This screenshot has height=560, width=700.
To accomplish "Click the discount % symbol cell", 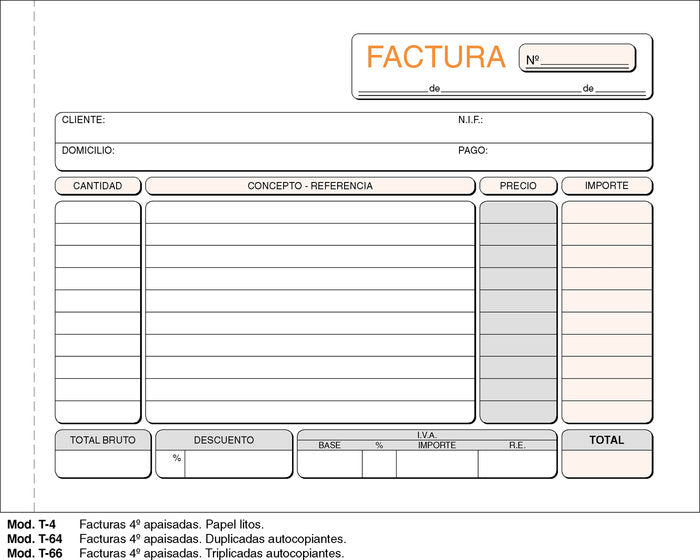I will [x=171, y=464].
